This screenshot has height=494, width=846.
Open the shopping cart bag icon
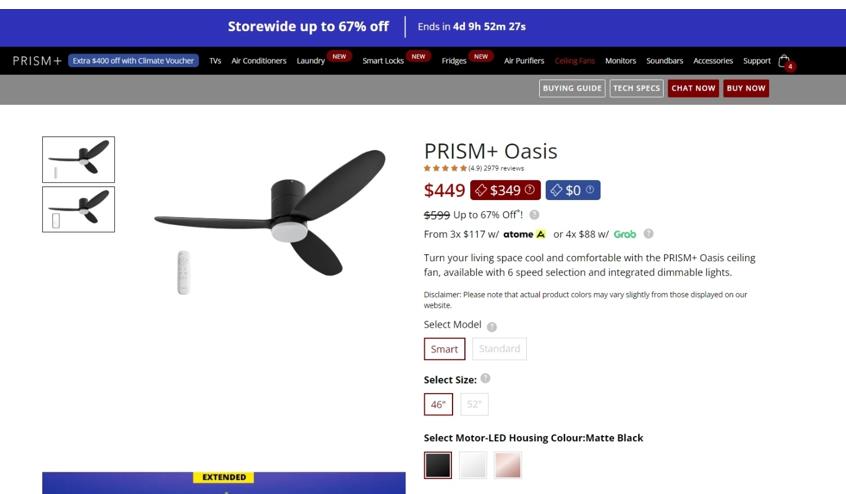tap(784, 61)
